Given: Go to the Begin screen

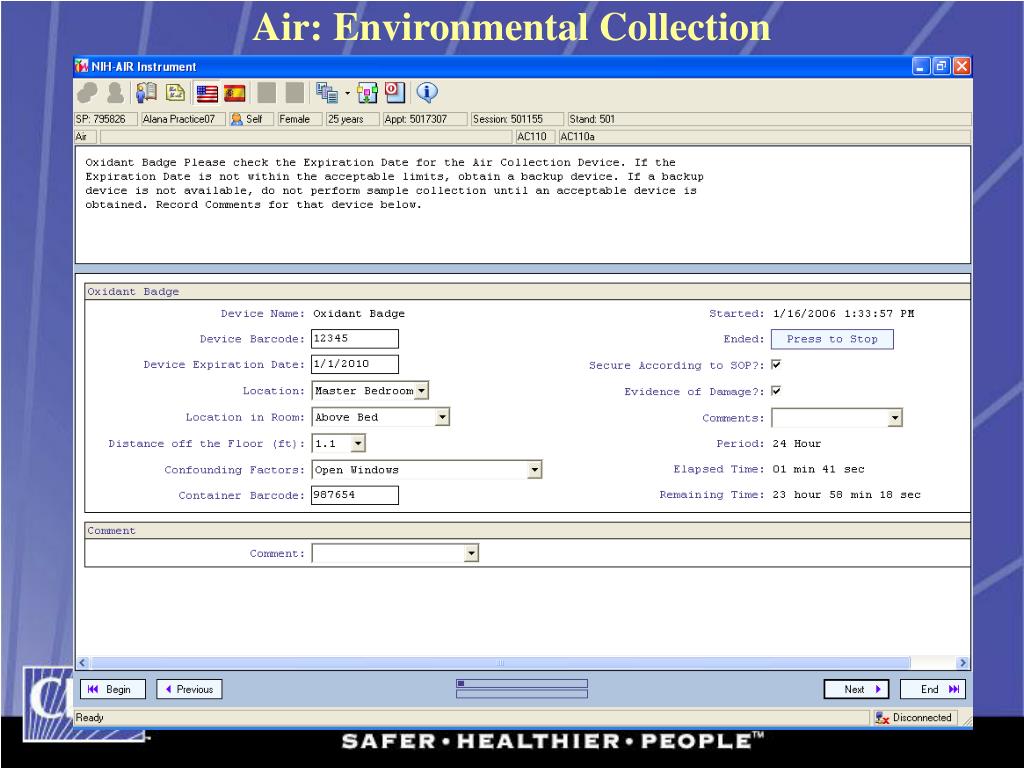Looking at the screenshot, I should 112,689.
